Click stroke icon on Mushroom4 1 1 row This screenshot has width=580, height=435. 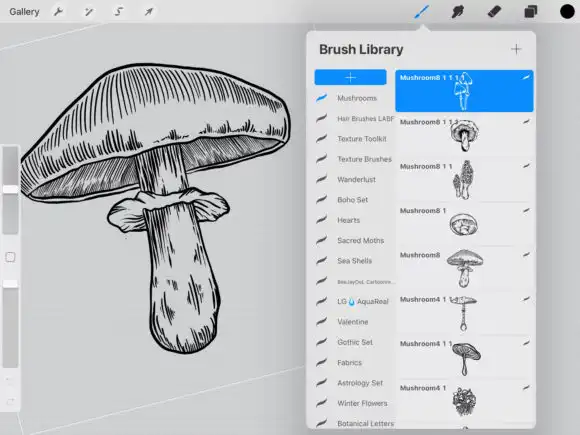tap(526, 343)
